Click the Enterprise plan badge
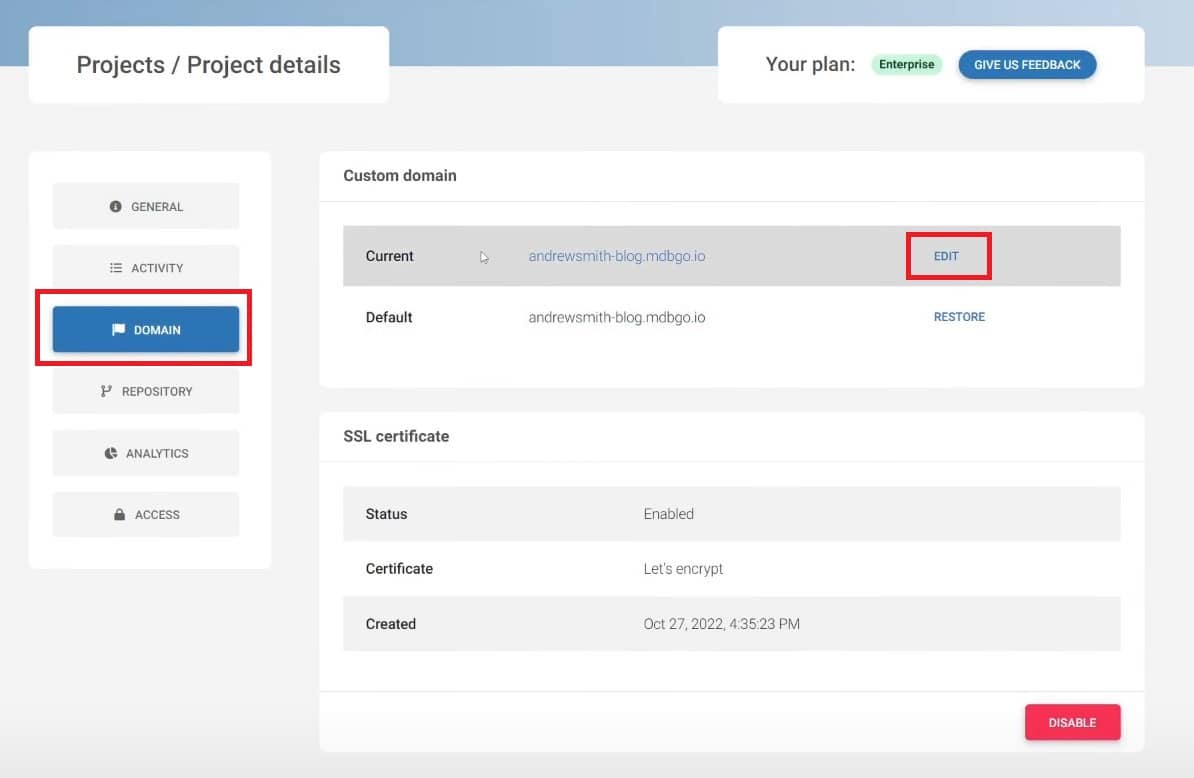Image resolution: width=1194 pixels, height=778 pixels. pyautogui.click(x=906, y=65)
